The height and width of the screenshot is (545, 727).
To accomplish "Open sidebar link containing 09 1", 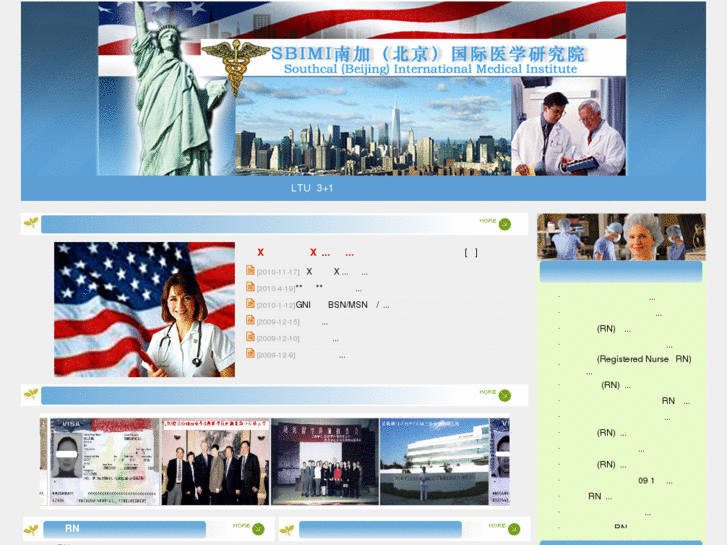I will tap(655, 481).
